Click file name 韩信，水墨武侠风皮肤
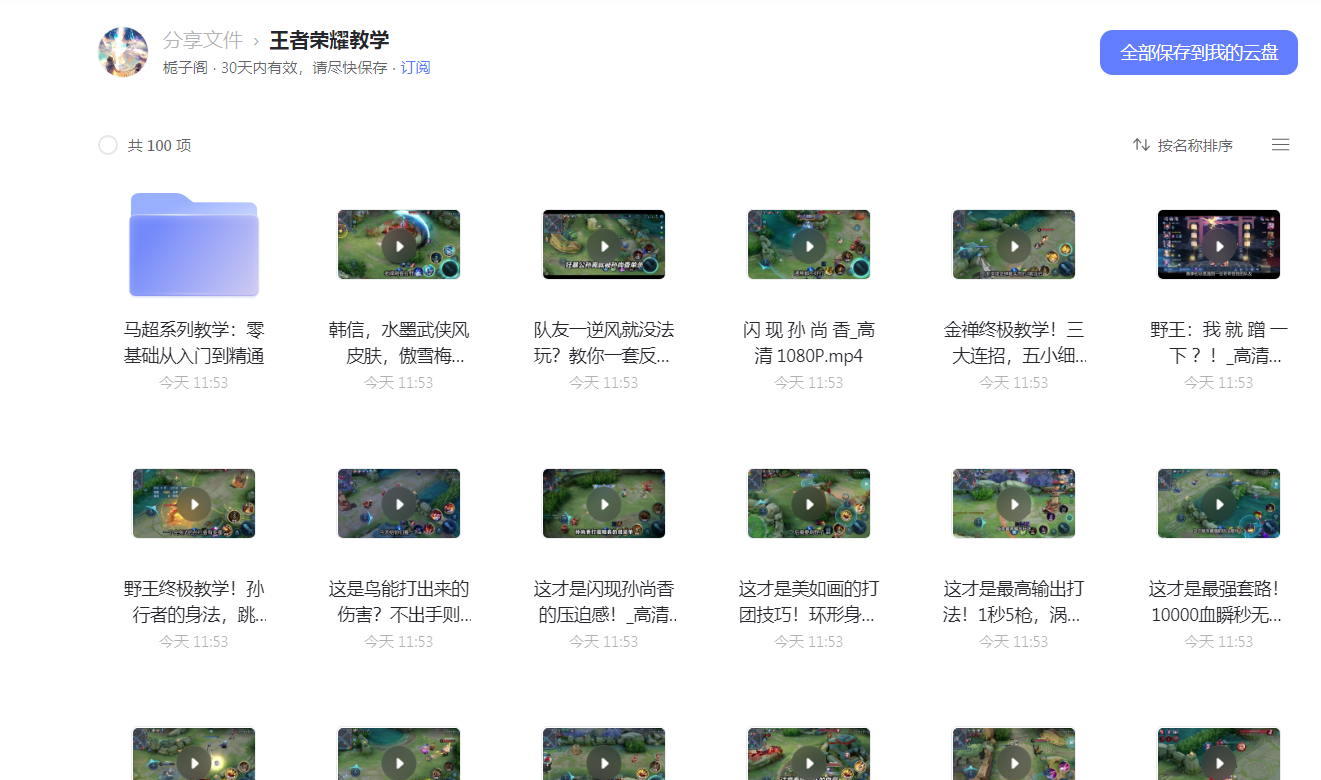The width and height of the screenshot is (1321, 780). click(x=399, y=343)
